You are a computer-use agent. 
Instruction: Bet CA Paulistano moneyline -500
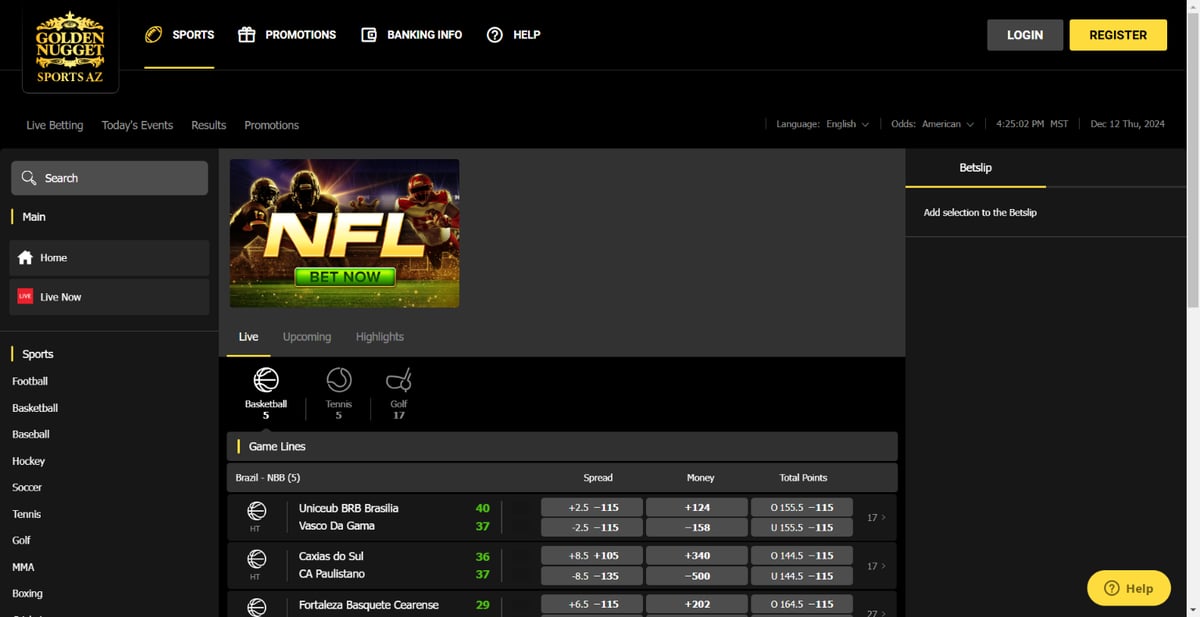pyautogui.click(x=697, y=575)
